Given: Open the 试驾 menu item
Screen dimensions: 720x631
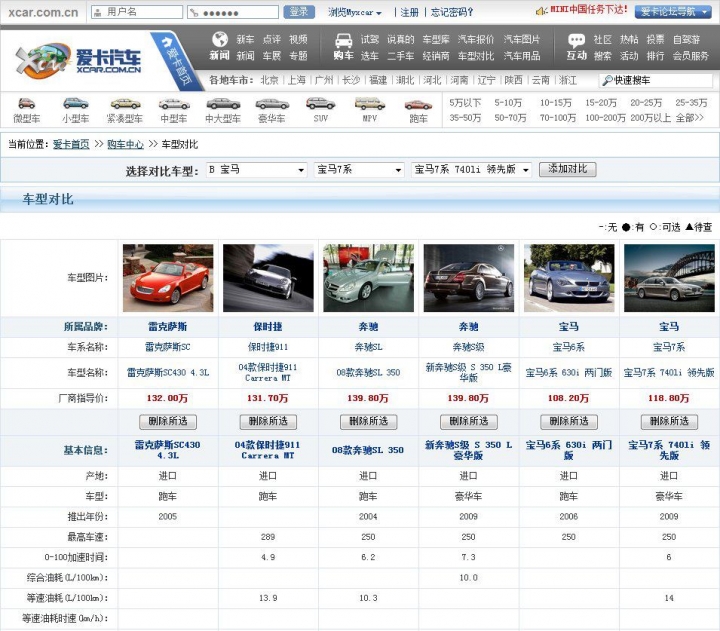Looking at the screenshot, I should click(x=370, y=39).
